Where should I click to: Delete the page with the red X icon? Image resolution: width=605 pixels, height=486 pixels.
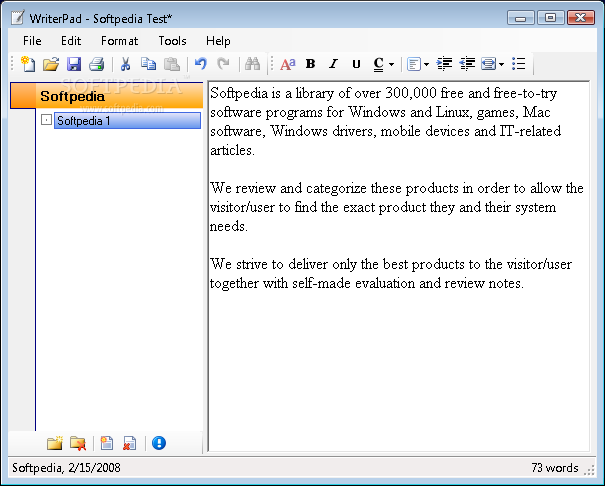[x=130, y=443]
